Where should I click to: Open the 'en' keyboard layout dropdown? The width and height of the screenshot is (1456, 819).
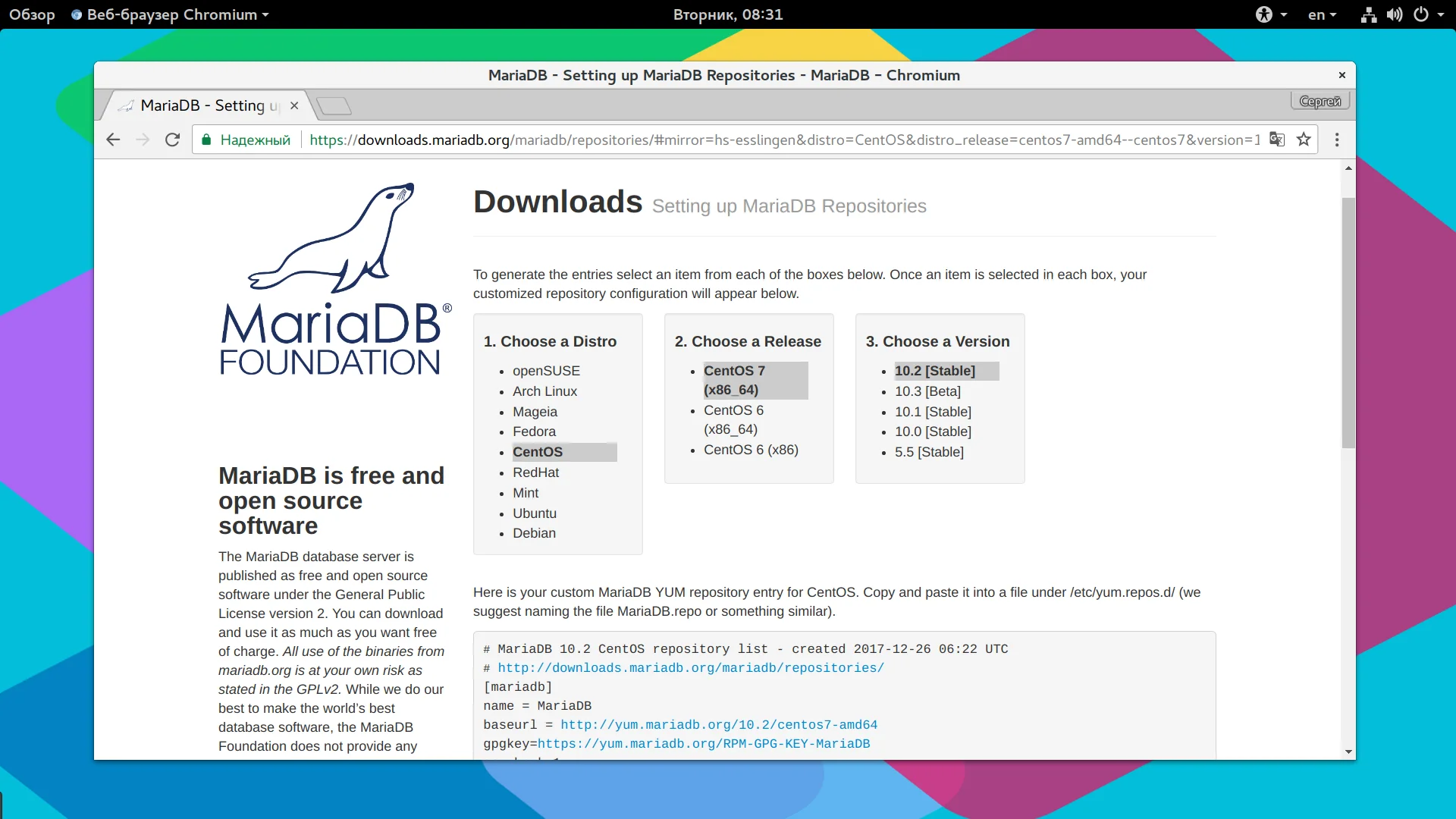pos(1322,14)
